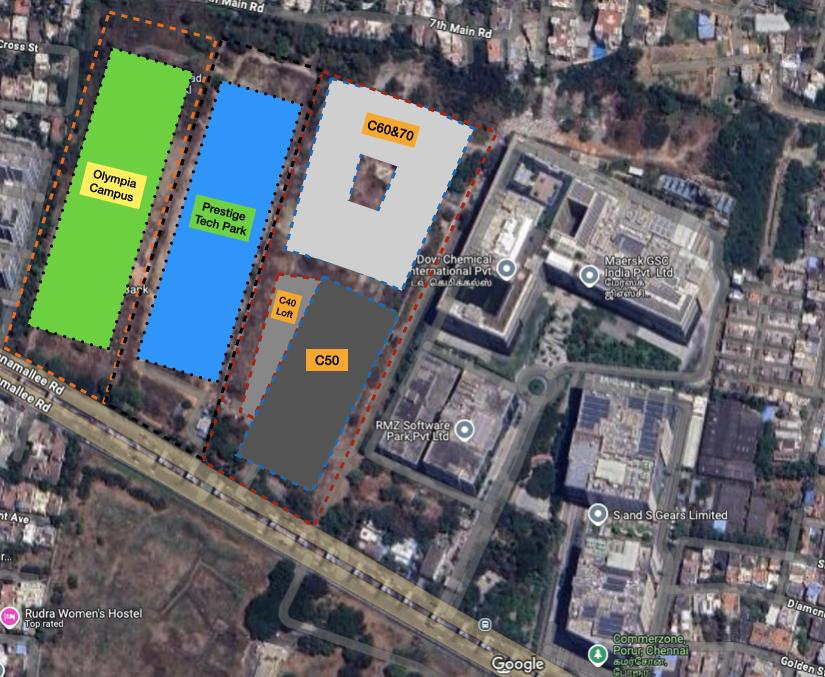Open Rudra Women's Hostel pink lodging pin

tap(9, 617)
